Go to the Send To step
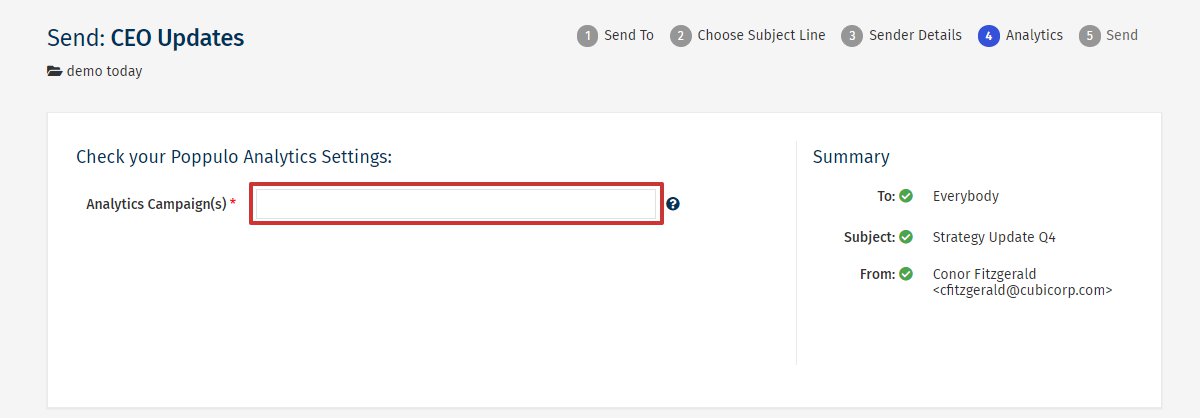The image size is (1200, 418). click(628, 35)
